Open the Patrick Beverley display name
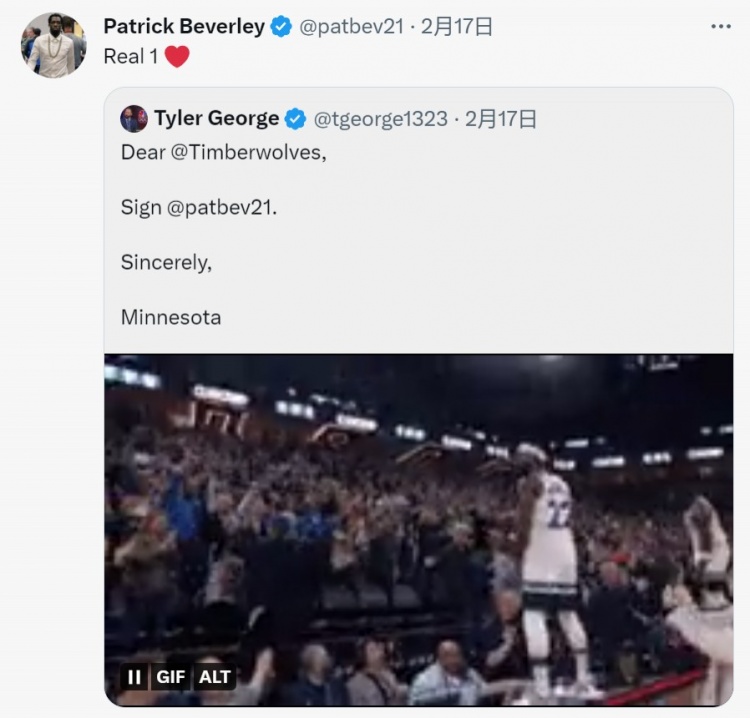 (x=184, y=26)
